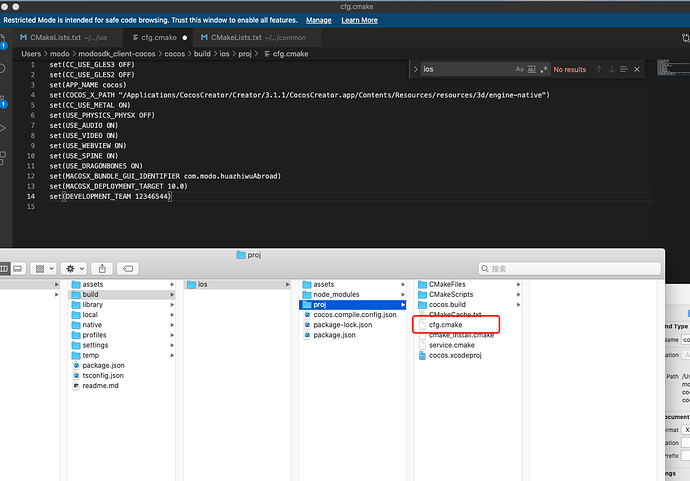Image resolution: width=690 pixels, height=481 pixels.
Task: Expand replace mode chevron in find widget
Action: pos(415,69)
